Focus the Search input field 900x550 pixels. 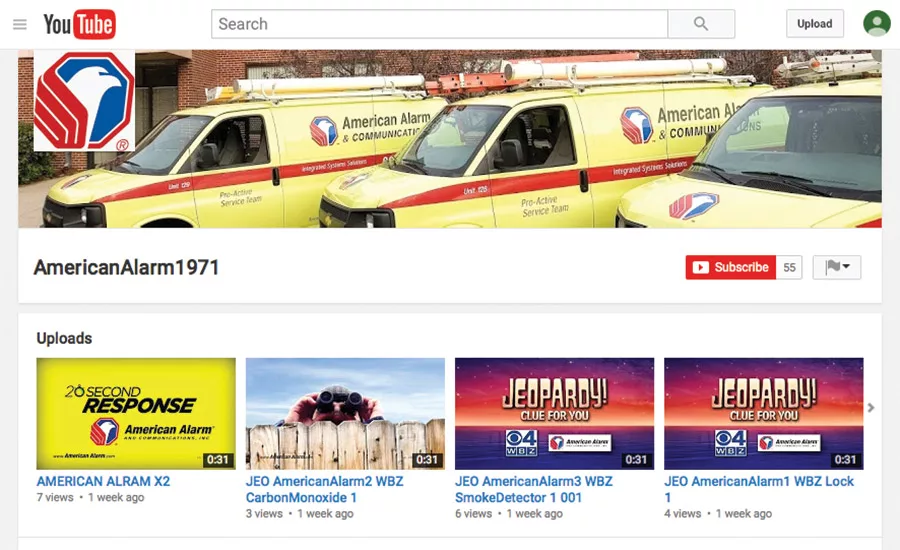[x=439, y=24]
